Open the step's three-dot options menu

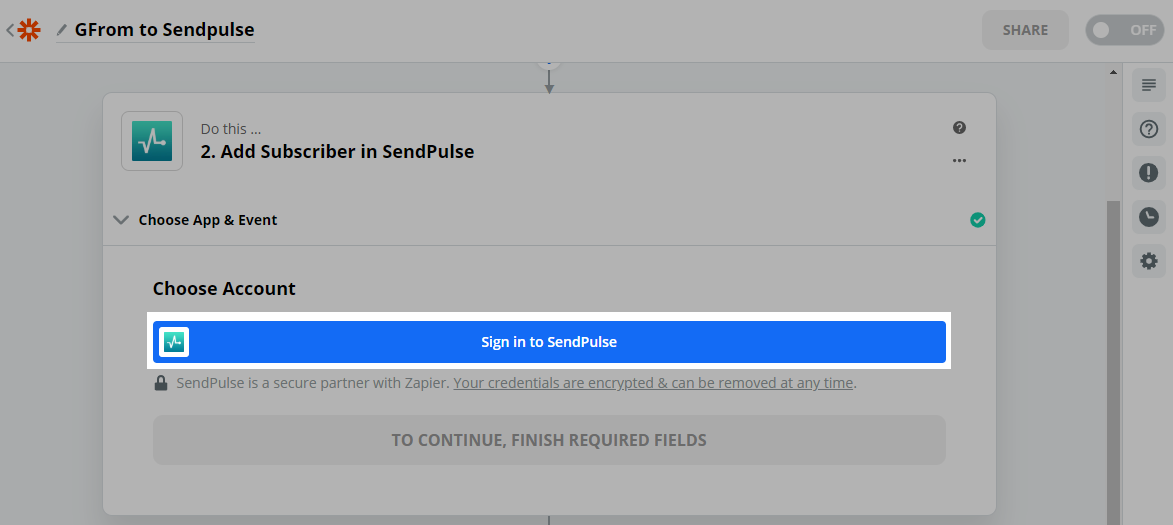pos(960,160)
